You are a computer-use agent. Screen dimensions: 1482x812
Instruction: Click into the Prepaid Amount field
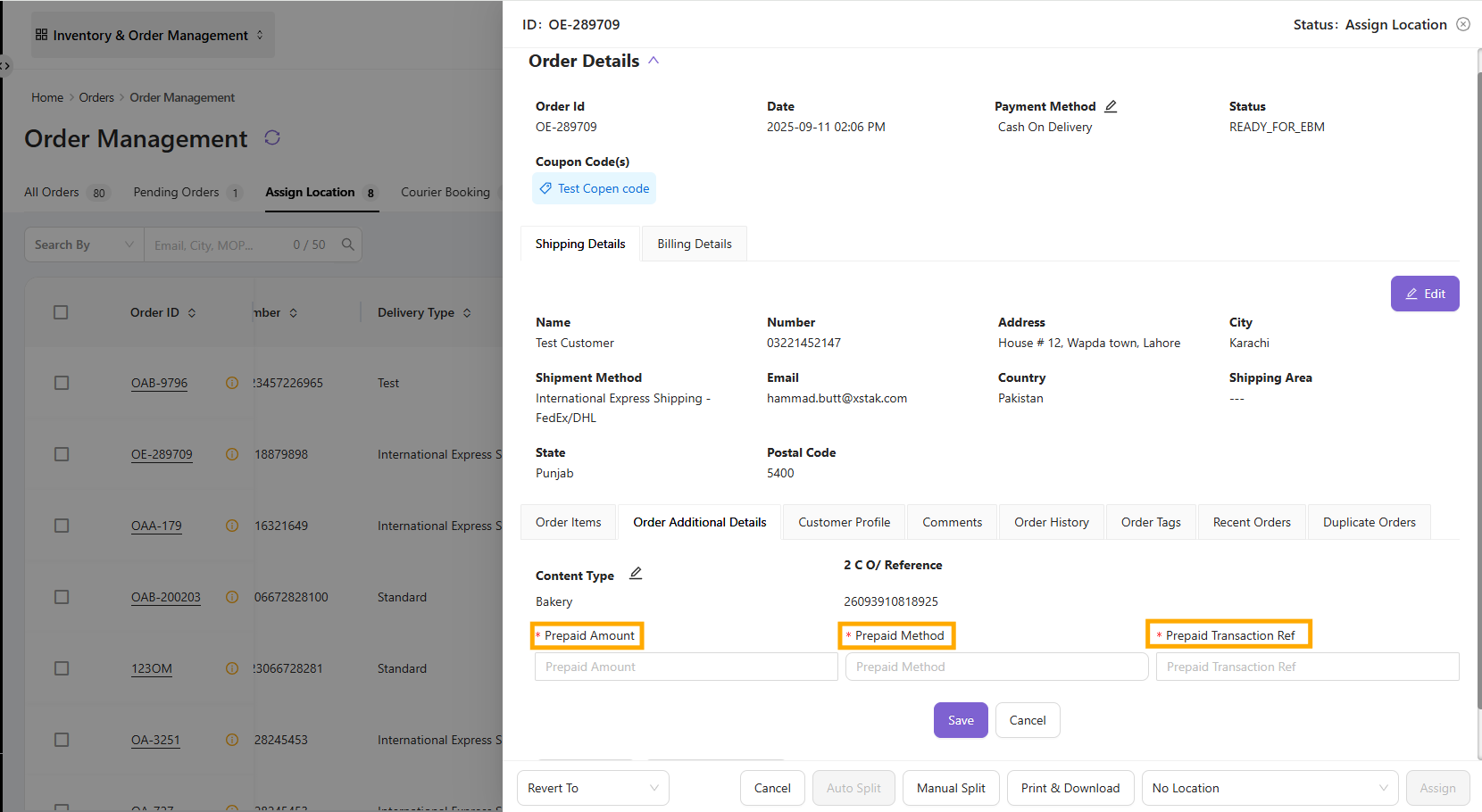point(686,667)
